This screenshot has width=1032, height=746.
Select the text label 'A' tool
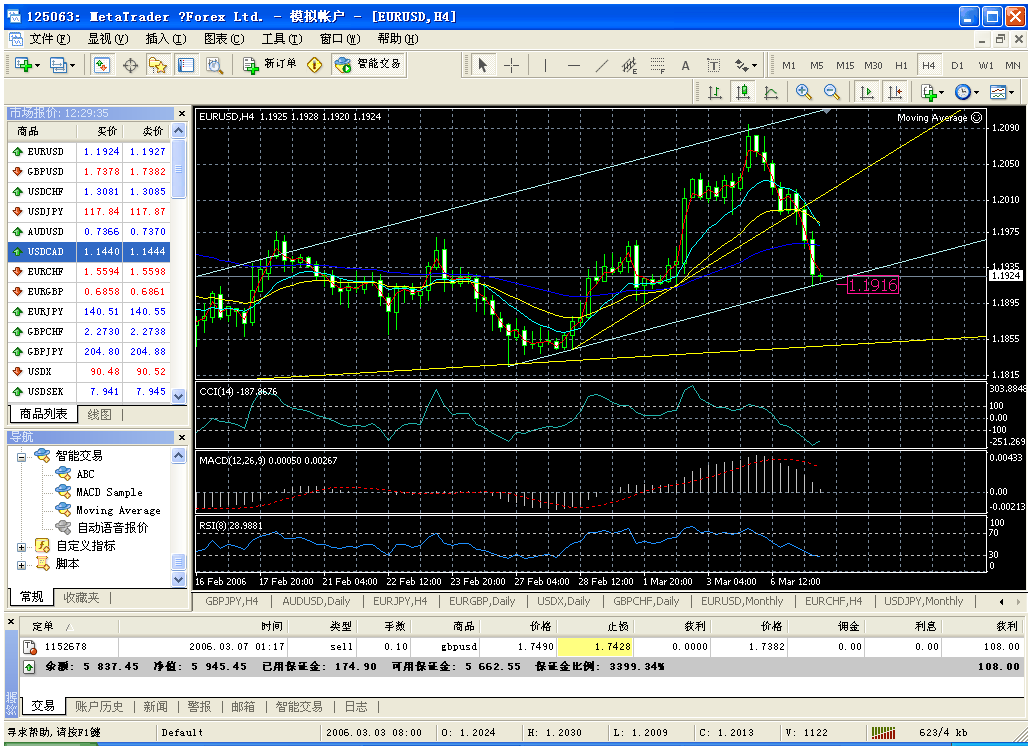(685, 65)
